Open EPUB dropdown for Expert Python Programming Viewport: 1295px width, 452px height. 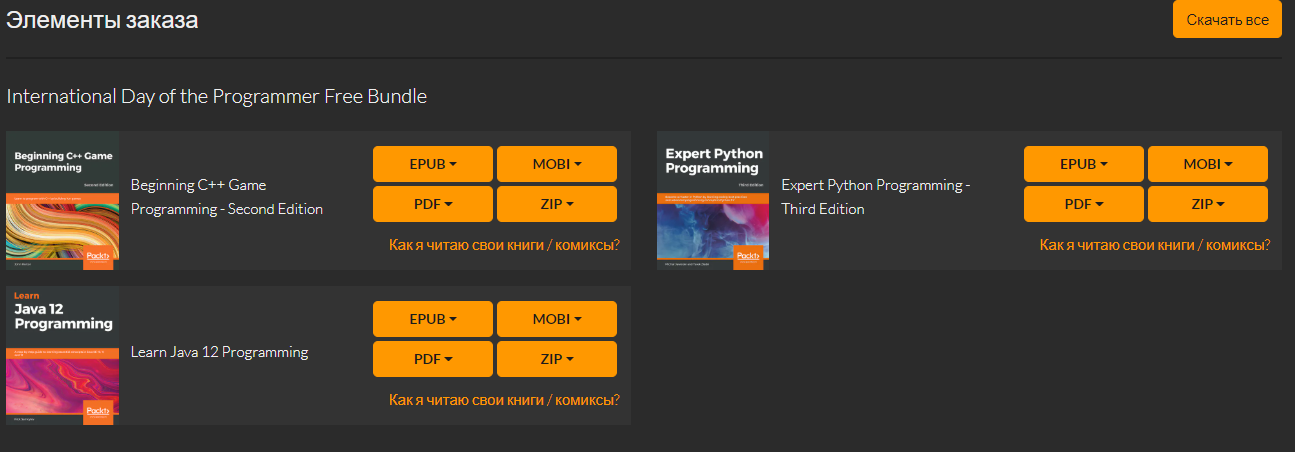tap(1084, 164)
